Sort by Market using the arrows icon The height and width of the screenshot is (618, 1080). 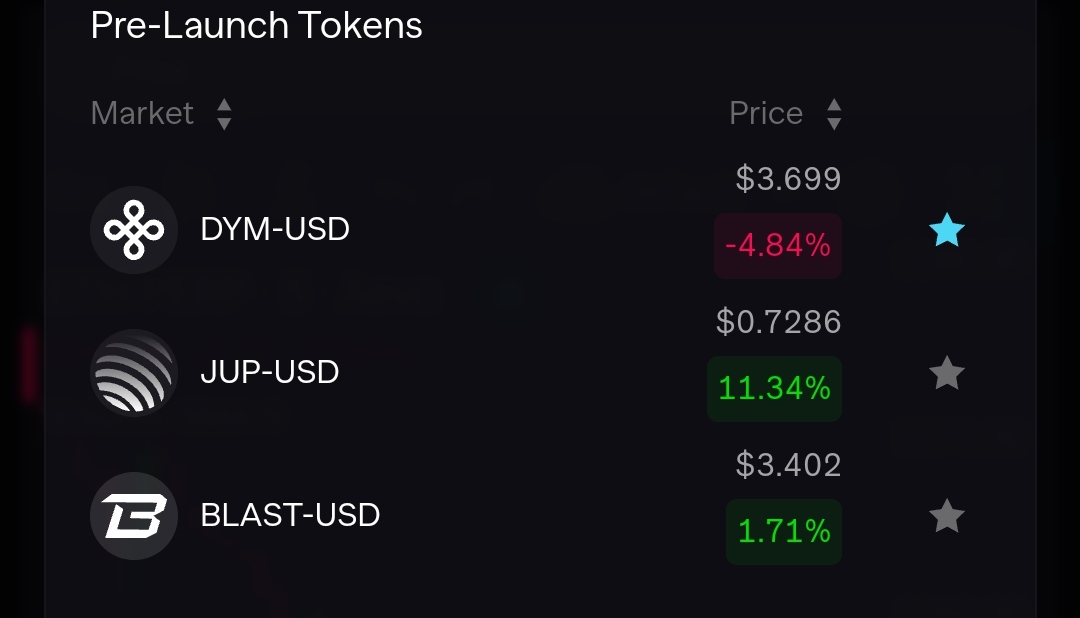[x=224, y=114]
